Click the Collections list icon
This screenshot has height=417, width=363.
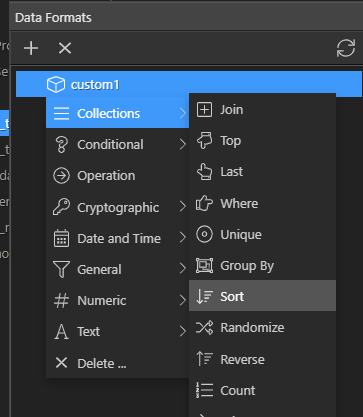(x=61, y=114)
